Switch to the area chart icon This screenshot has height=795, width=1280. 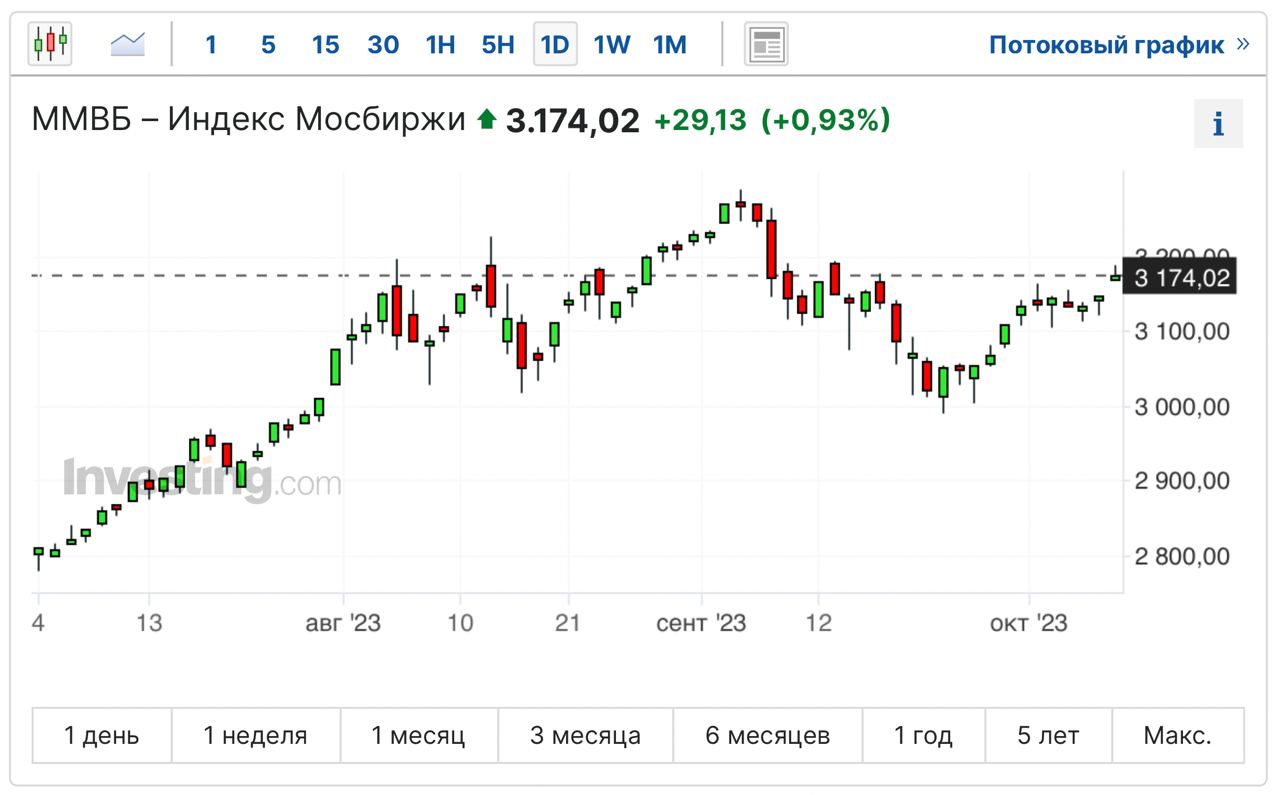[128, 44]
